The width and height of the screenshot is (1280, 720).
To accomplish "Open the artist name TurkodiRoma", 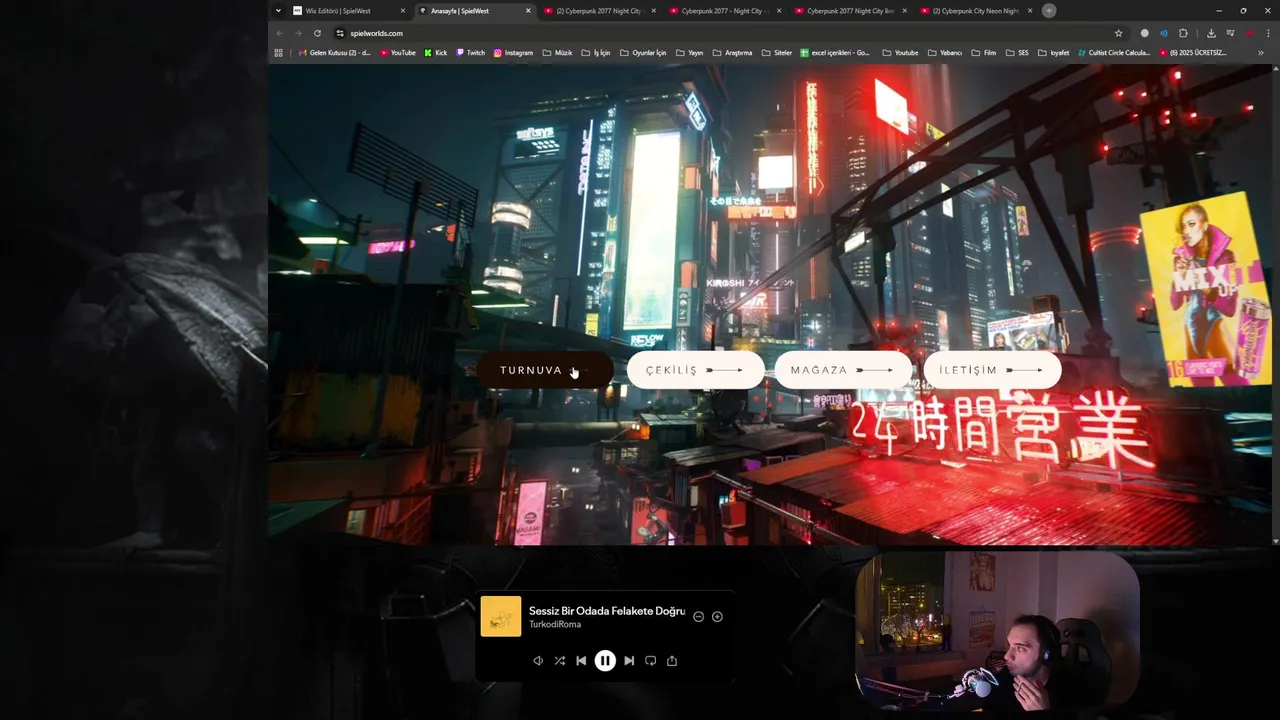I will (x=555, y=625).
